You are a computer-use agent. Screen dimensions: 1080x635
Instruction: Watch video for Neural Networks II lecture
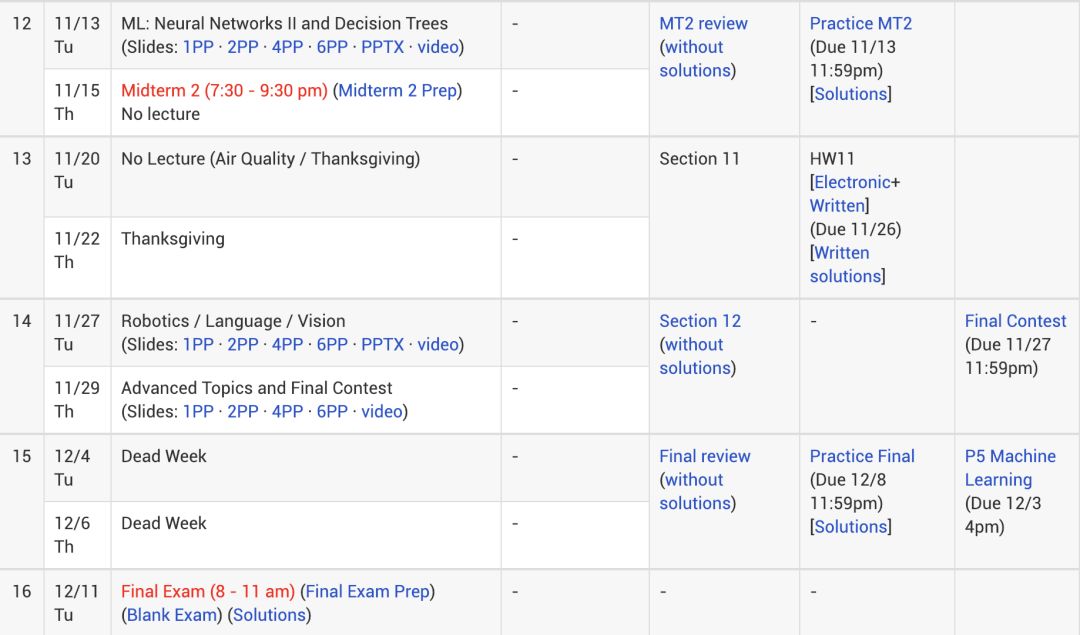tap(438, 47)
